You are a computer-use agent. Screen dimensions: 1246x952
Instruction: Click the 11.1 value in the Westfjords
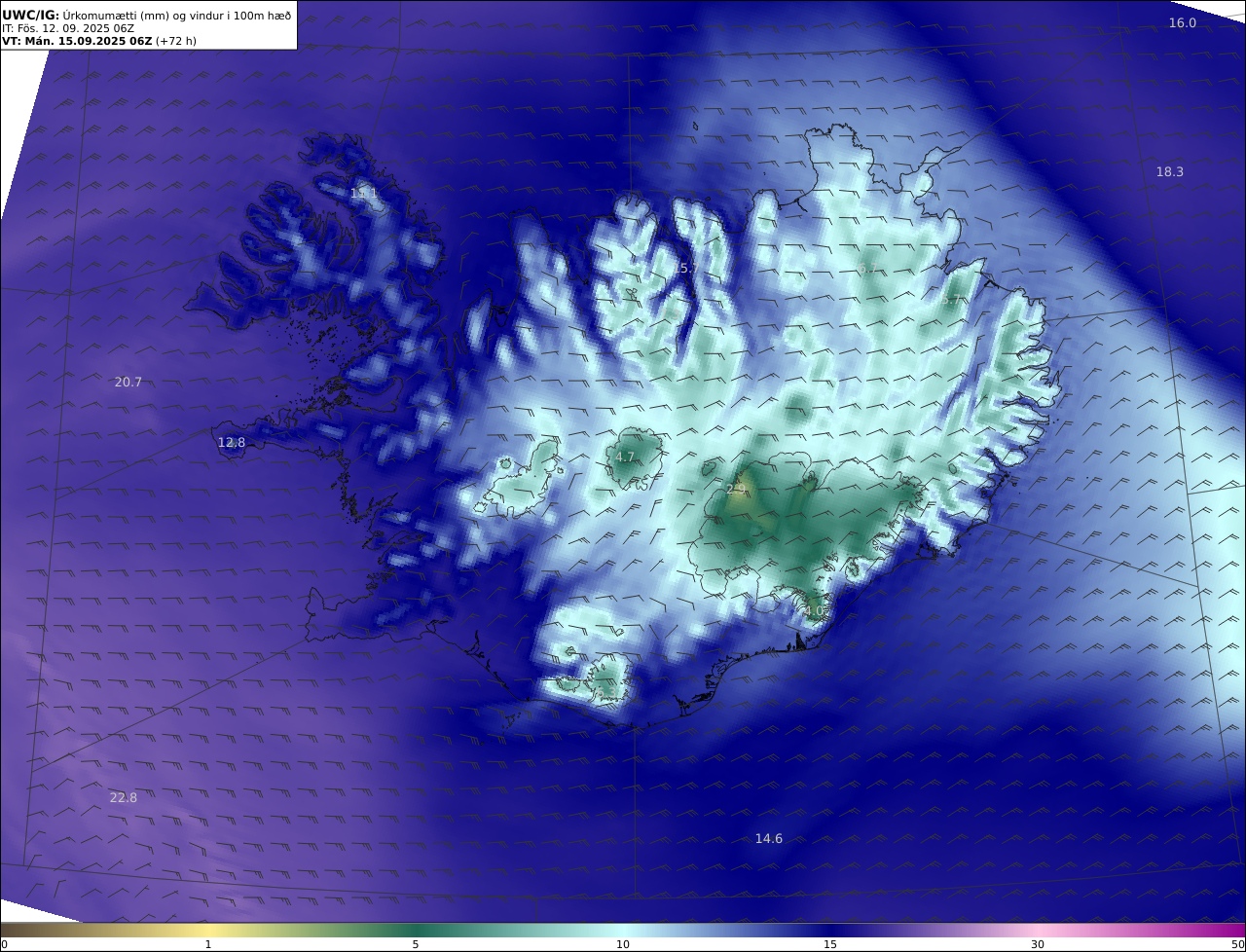coord(364,194)
